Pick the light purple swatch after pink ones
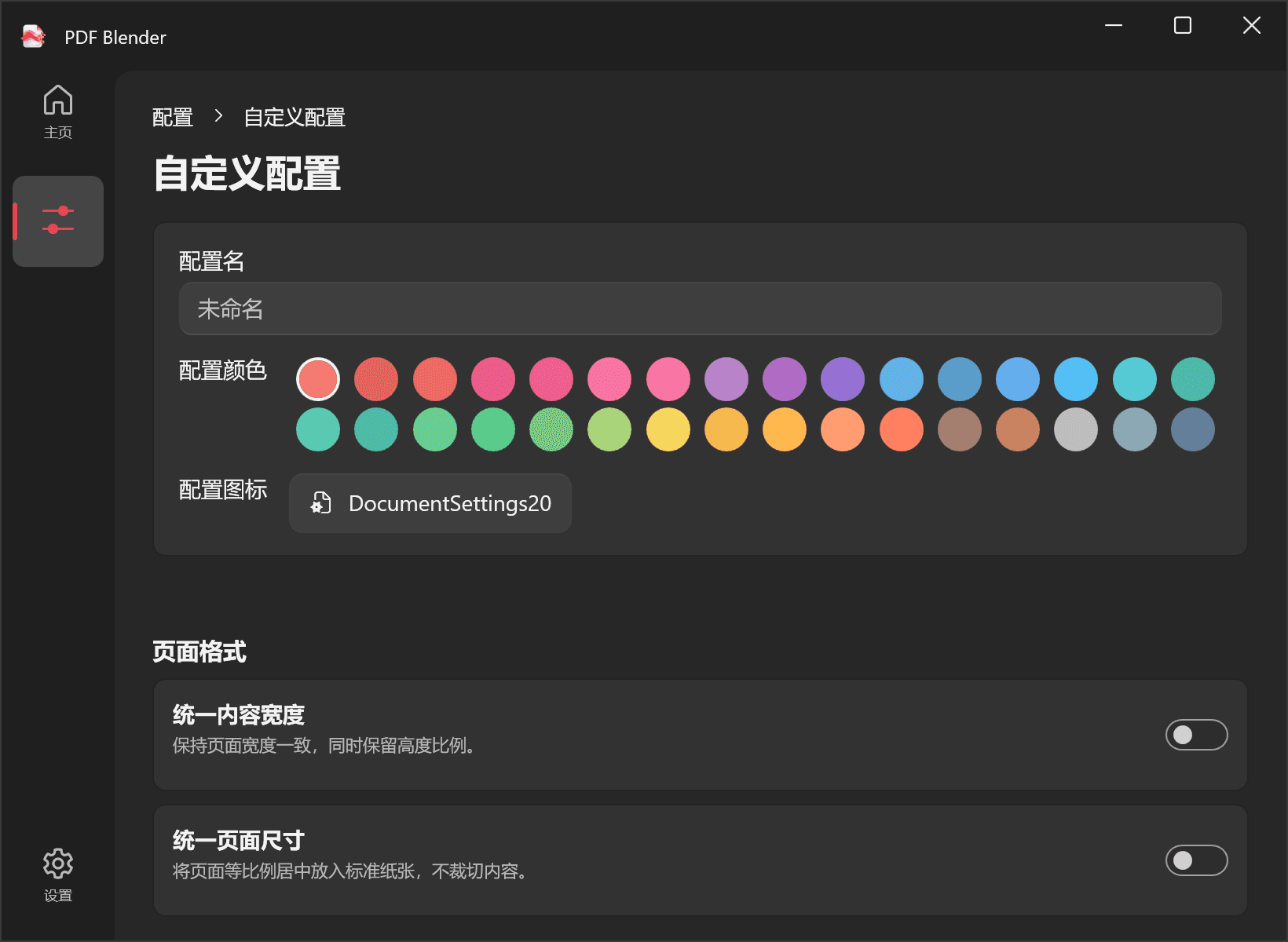The height and width of the screenshot is (942, 1288). point(726,379)
